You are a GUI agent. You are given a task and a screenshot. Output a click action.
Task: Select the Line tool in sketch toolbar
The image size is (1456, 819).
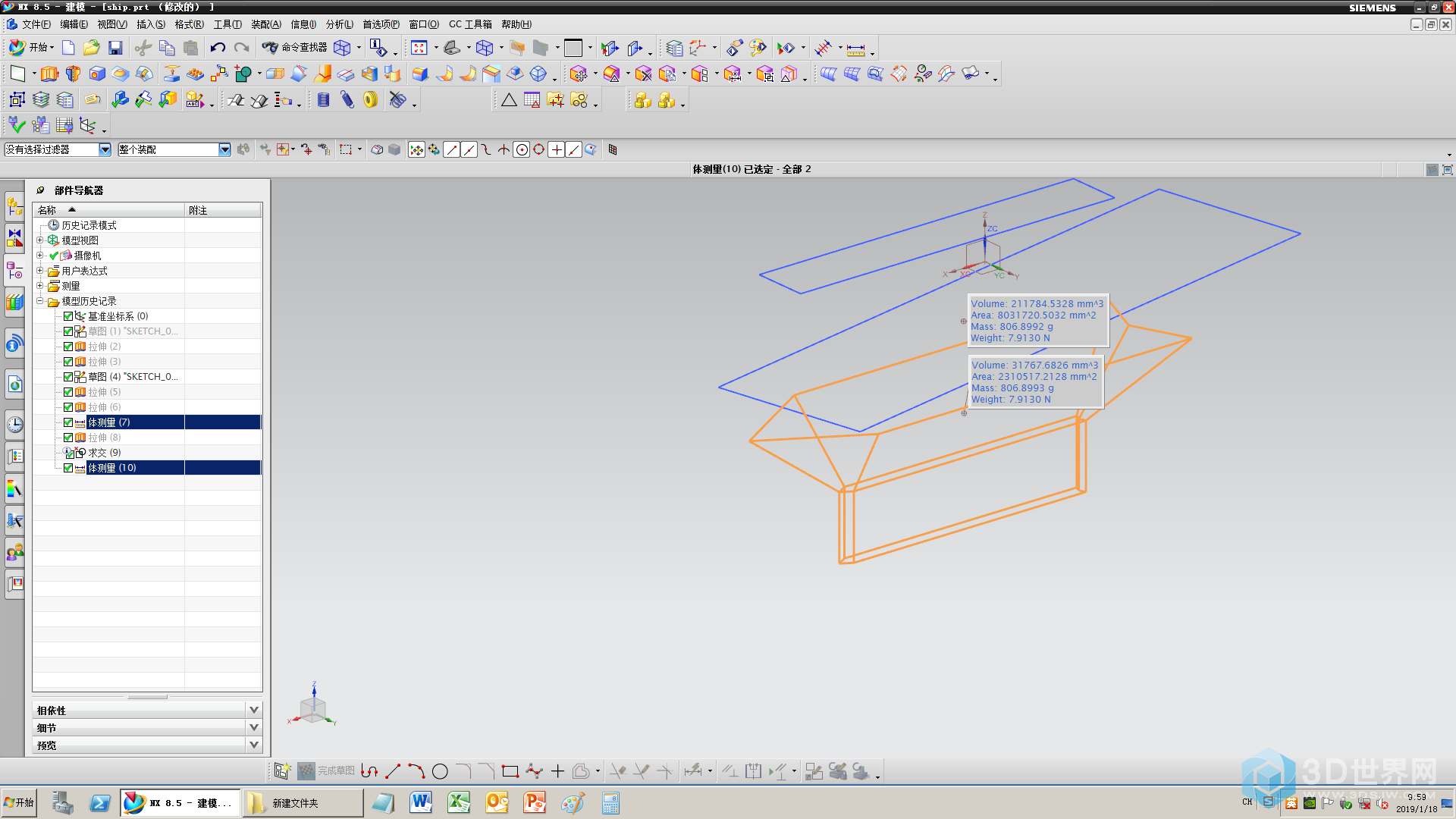(393, 771)
